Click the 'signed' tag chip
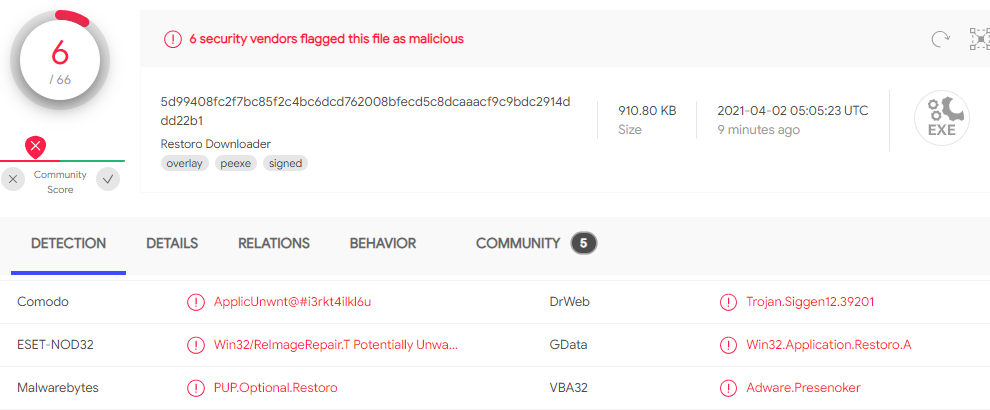990x410 pixels. click(x=285, y=164)
